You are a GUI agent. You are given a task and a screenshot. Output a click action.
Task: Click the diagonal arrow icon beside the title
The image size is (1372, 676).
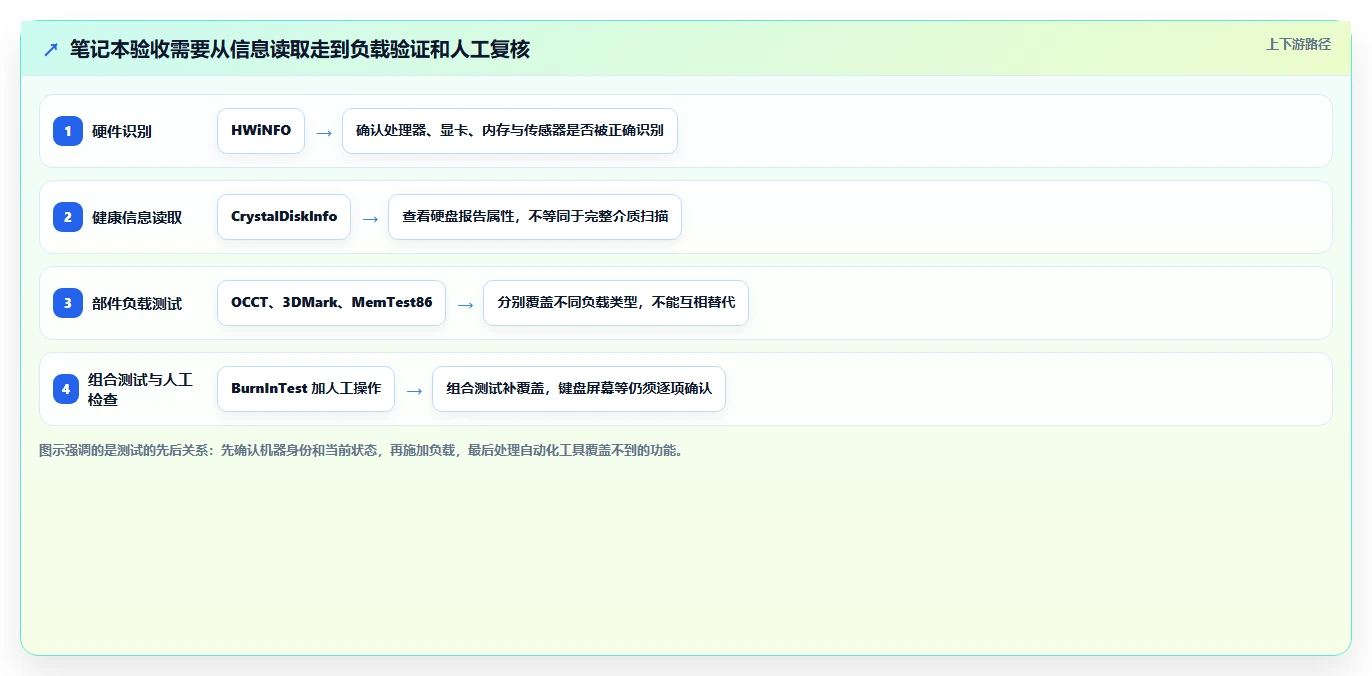point(51,50)
